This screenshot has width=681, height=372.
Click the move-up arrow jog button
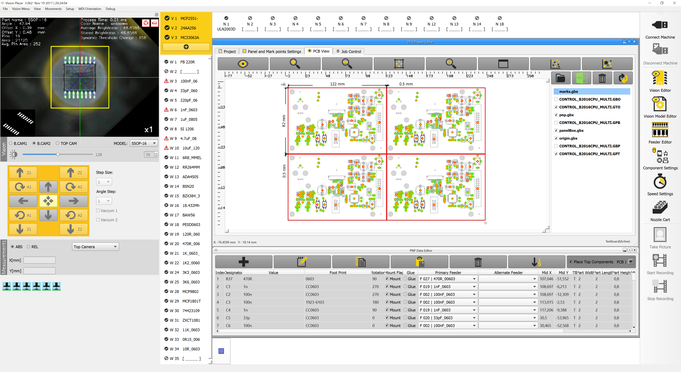[48, 187]
